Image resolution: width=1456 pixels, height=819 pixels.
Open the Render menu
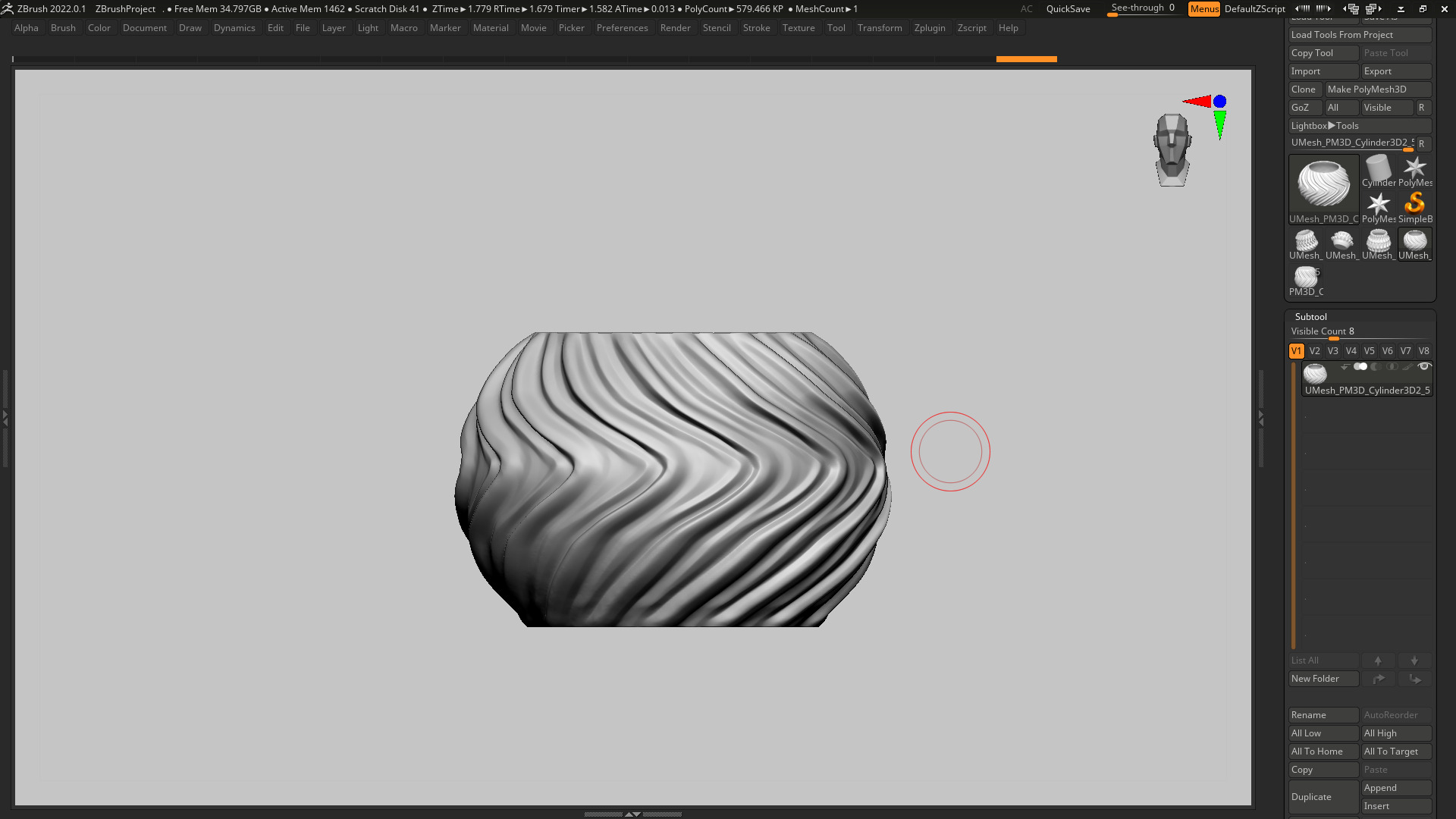(x=675, y=28)
